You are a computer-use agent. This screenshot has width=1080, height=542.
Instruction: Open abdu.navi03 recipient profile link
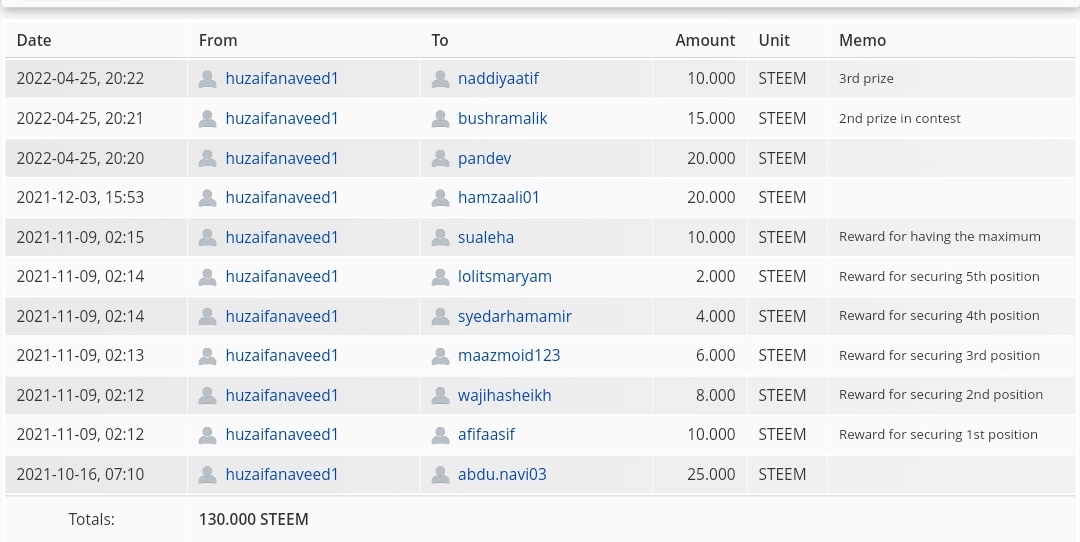[x=502, y=475]
